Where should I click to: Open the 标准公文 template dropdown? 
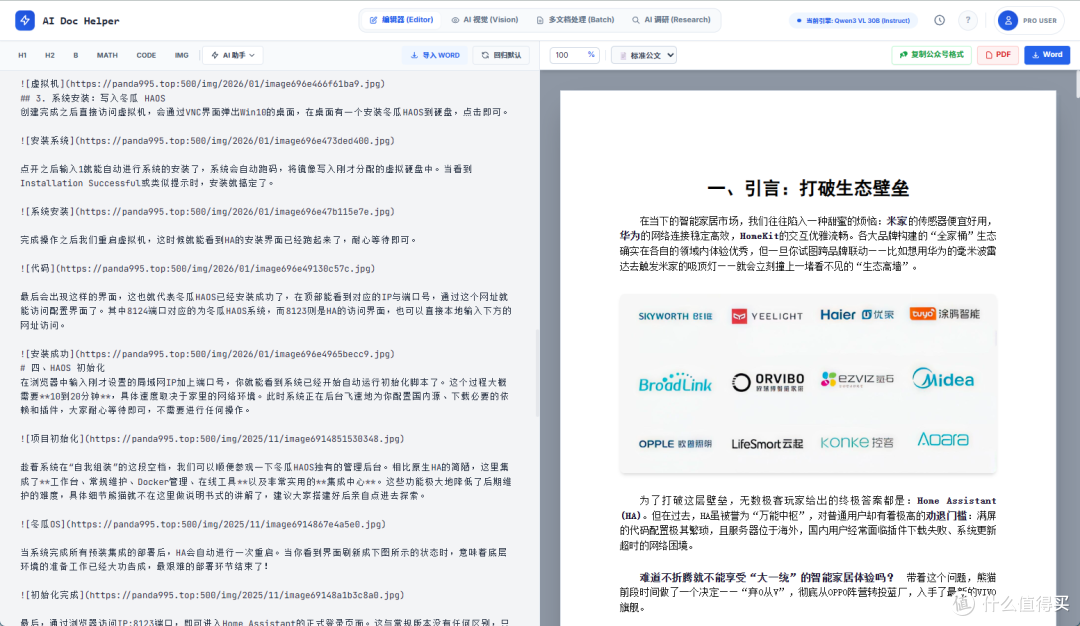click(x=644, y=55)
